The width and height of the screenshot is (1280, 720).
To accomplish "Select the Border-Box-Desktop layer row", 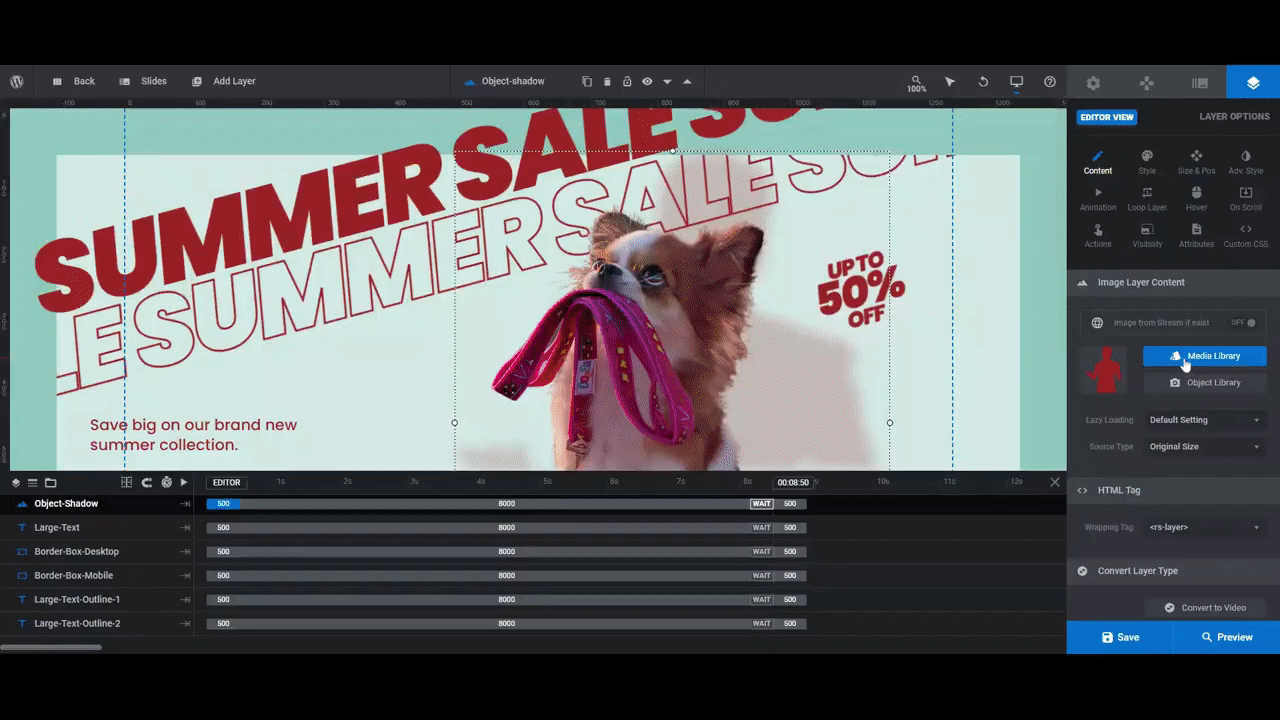I will coord(97,552).
